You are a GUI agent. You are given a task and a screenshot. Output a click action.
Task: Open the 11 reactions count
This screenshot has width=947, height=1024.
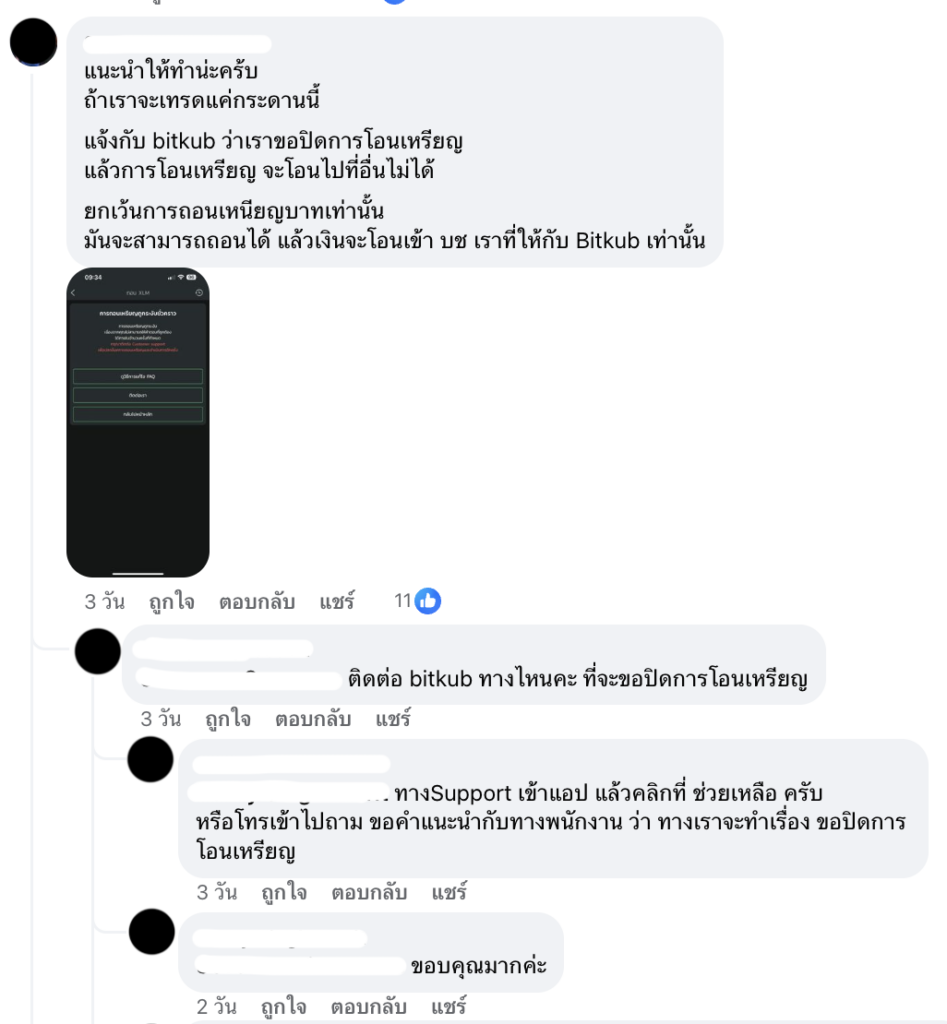point(402,601)
